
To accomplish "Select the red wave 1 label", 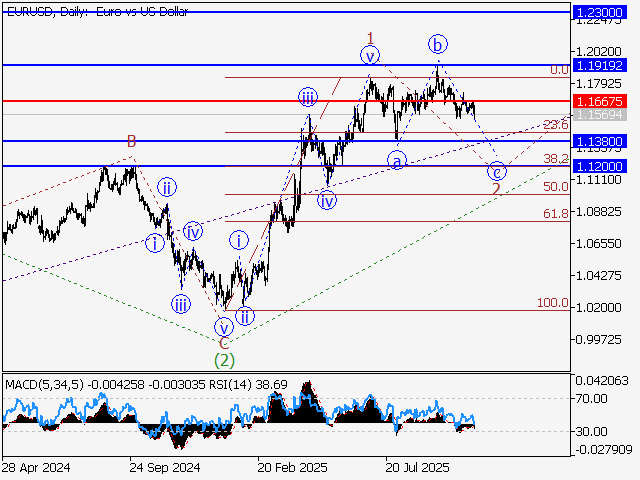I will (x=368, y=36).
